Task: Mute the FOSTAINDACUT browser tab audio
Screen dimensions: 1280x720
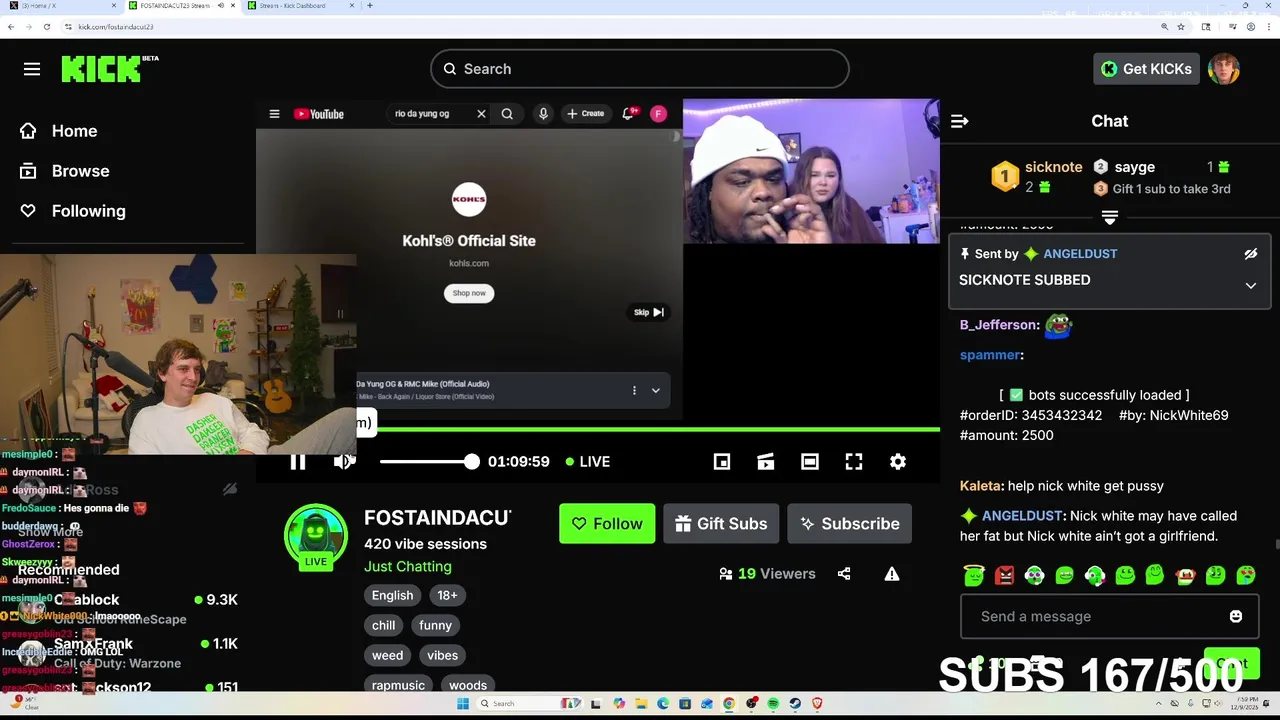Action: tap(221, 6)
